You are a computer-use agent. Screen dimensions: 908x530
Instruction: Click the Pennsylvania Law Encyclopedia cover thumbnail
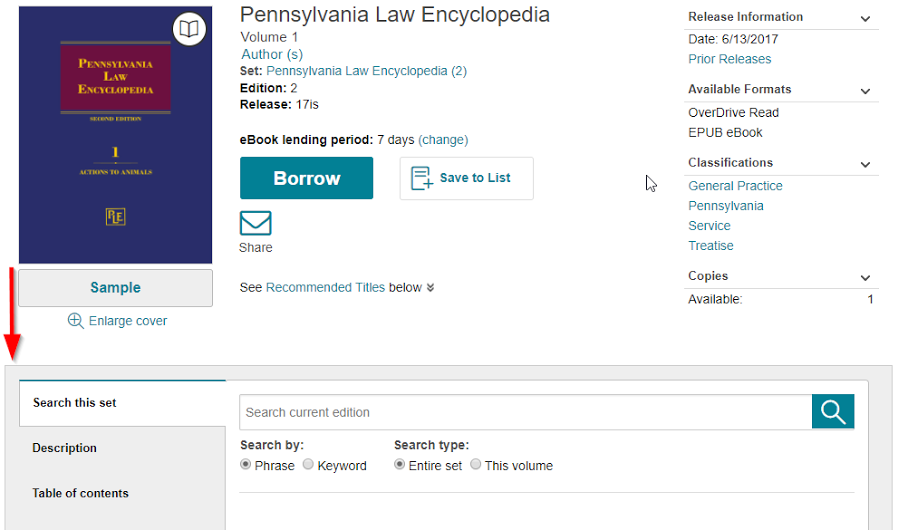click(115, 135)
